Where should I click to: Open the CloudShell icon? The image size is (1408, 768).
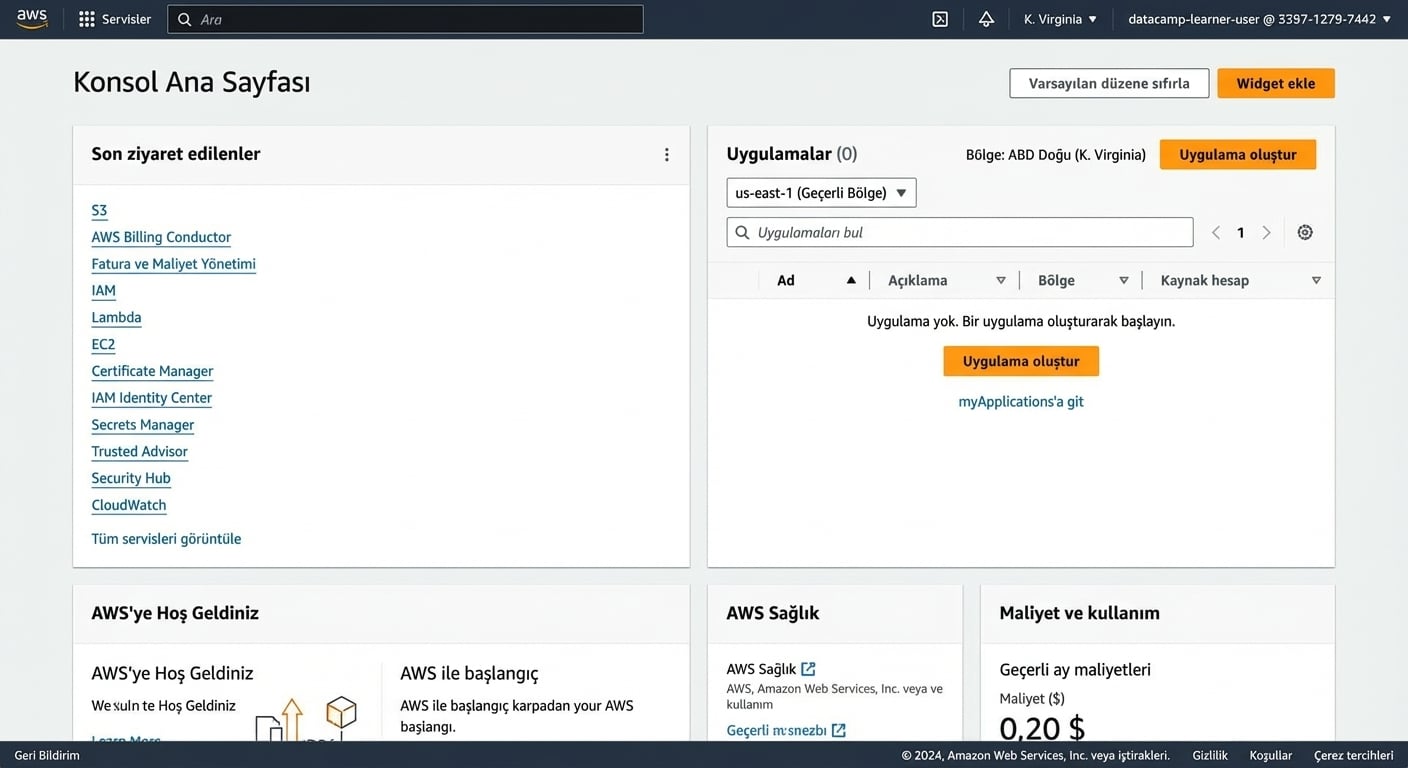(x=938, y=18)
